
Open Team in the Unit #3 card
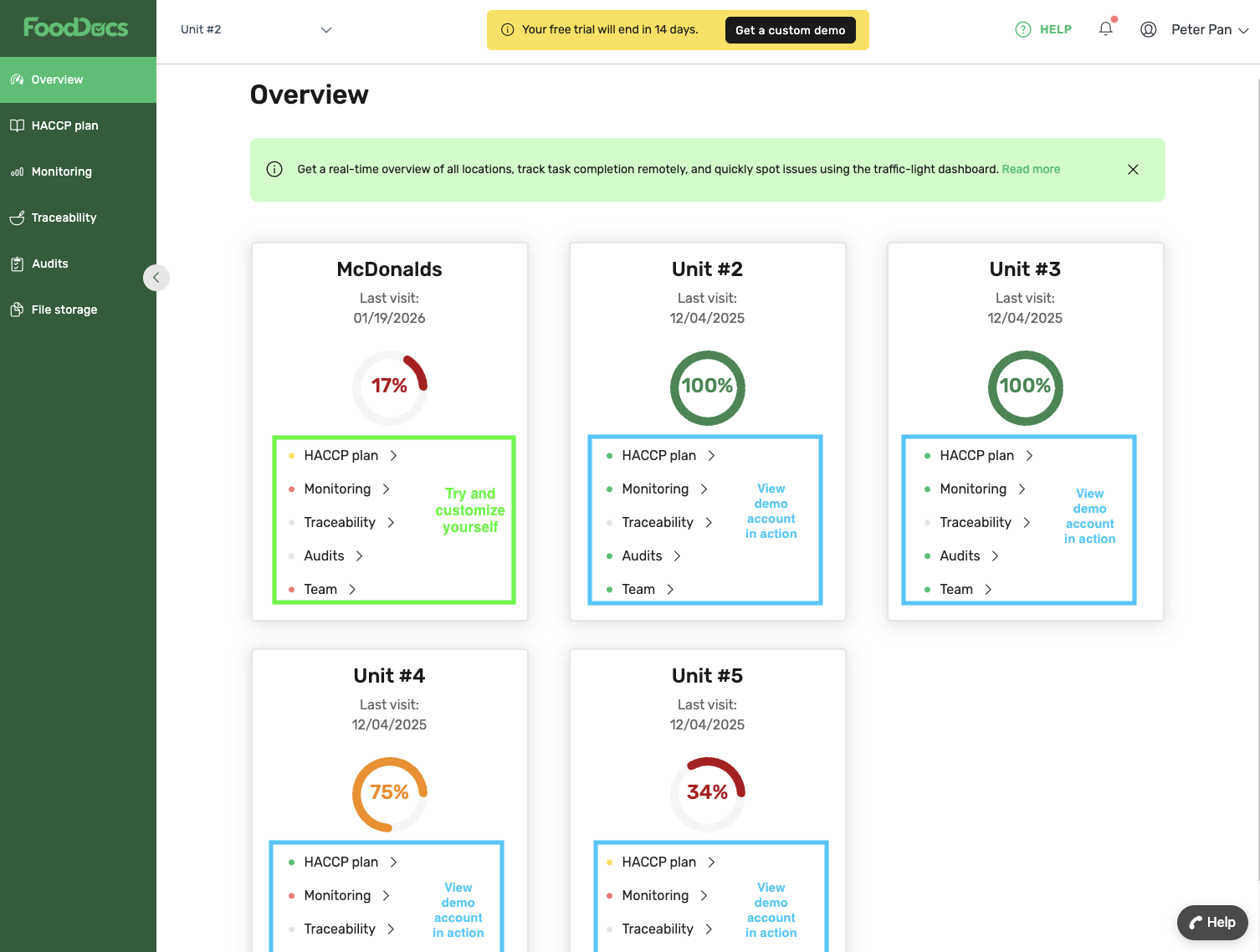click(x=966, y=589)
